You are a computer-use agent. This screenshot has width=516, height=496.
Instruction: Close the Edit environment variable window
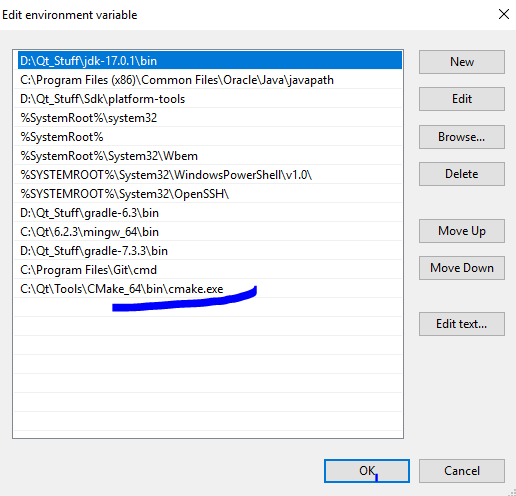pos(504,14)
